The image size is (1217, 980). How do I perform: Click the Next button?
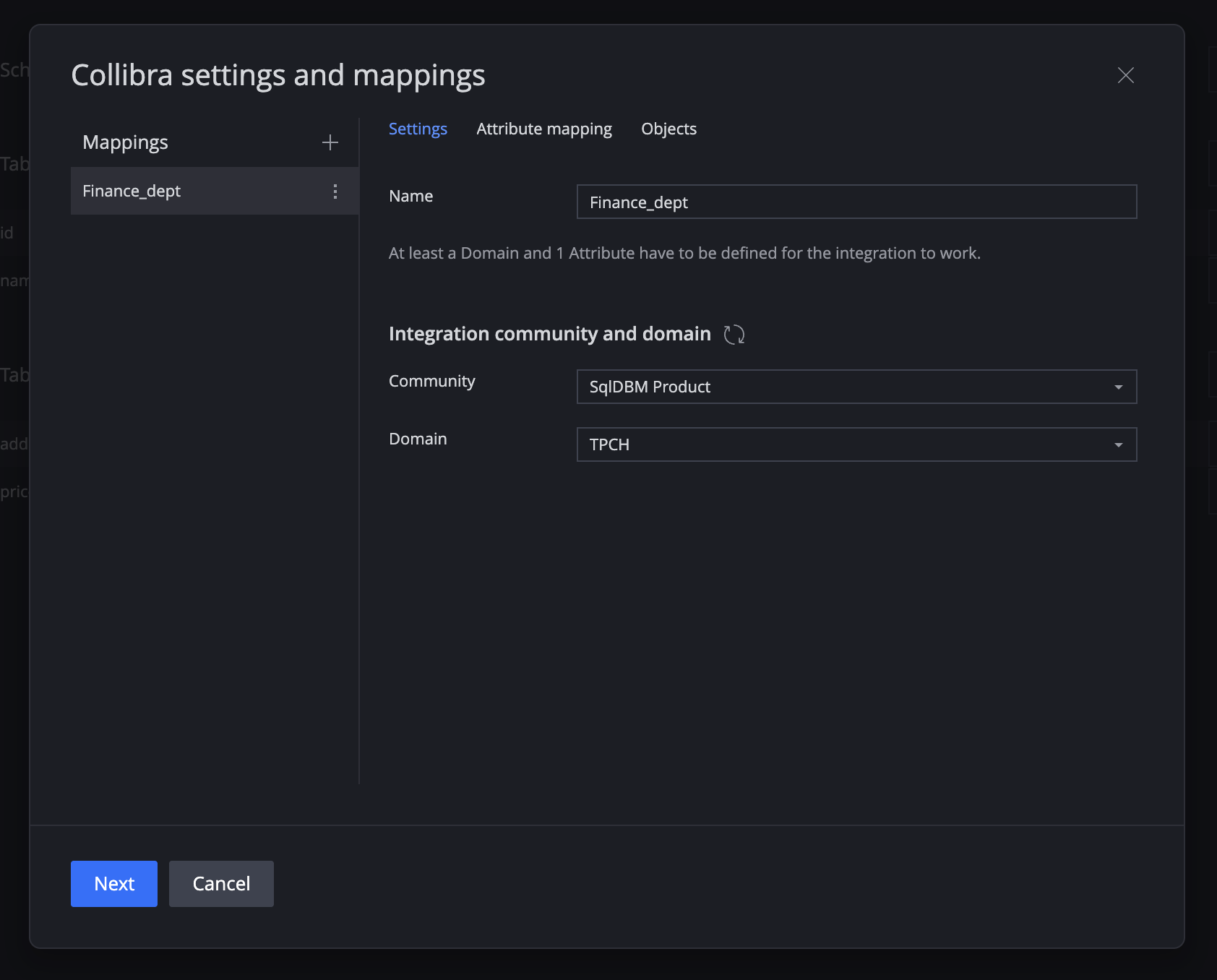(114, 884)
